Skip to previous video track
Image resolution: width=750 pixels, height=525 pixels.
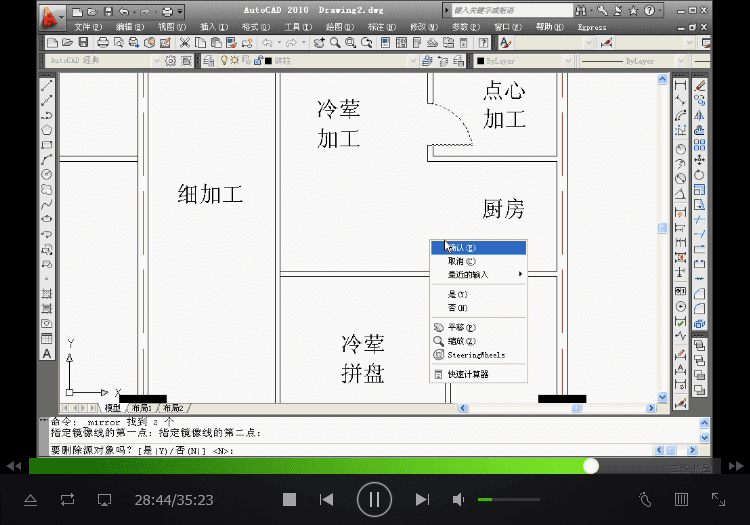coord(326,500)
